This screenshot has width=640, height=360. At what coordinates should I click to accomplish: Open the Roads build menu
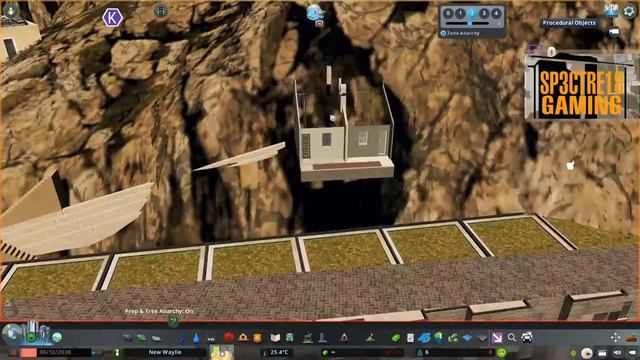[128, 338]
